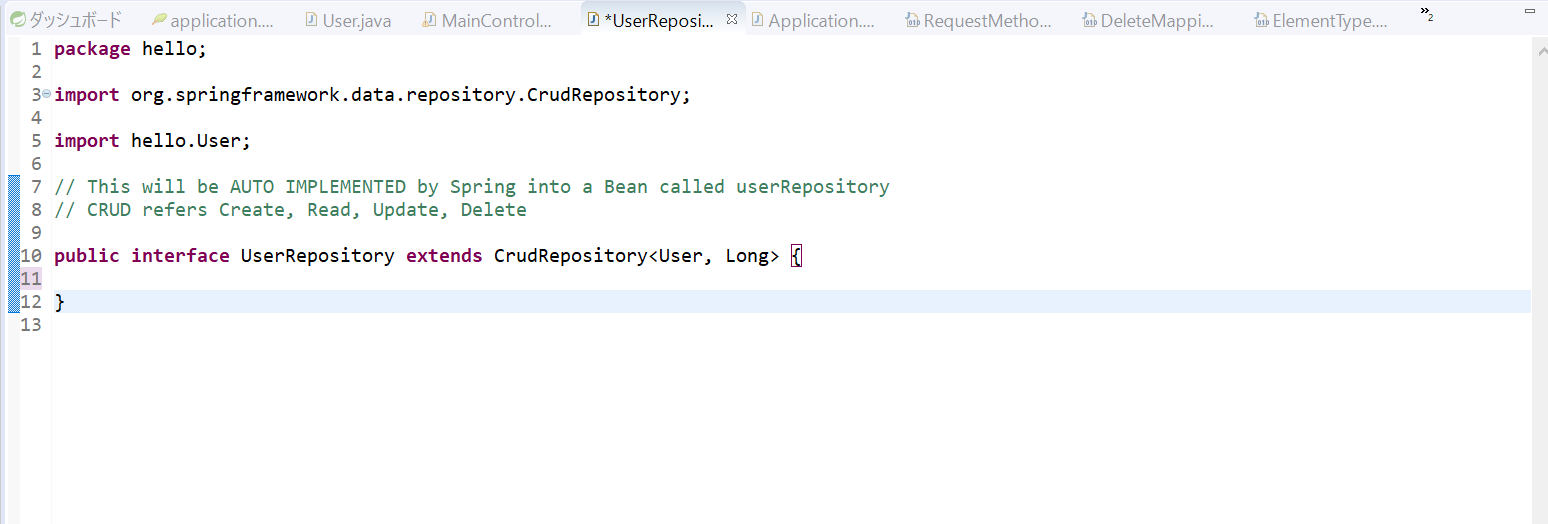Click the class file icon on the DeleteMappi tab
Screen dimensions: 1548x524
[x=1089, y=20]
